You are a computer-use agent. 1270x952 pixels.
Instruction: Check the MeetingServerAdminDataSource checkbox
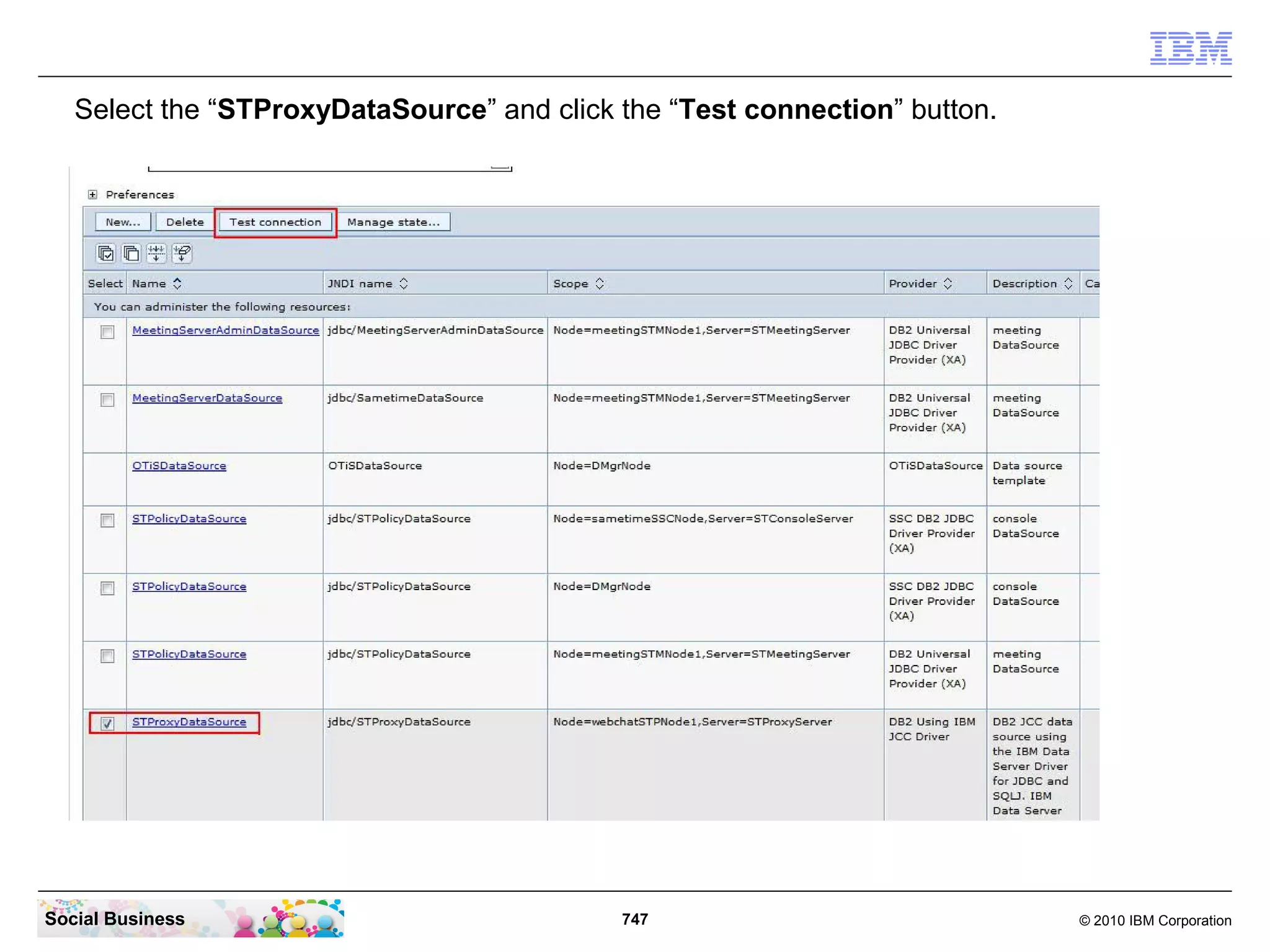click(107, 332)
